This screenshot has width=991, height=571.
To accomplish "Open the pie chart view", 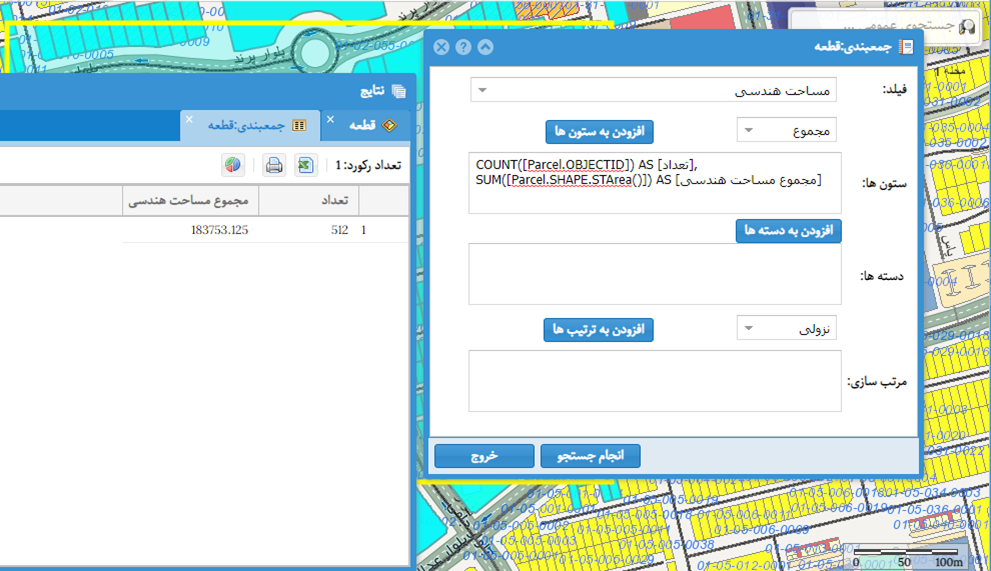I will pos(232,165).
